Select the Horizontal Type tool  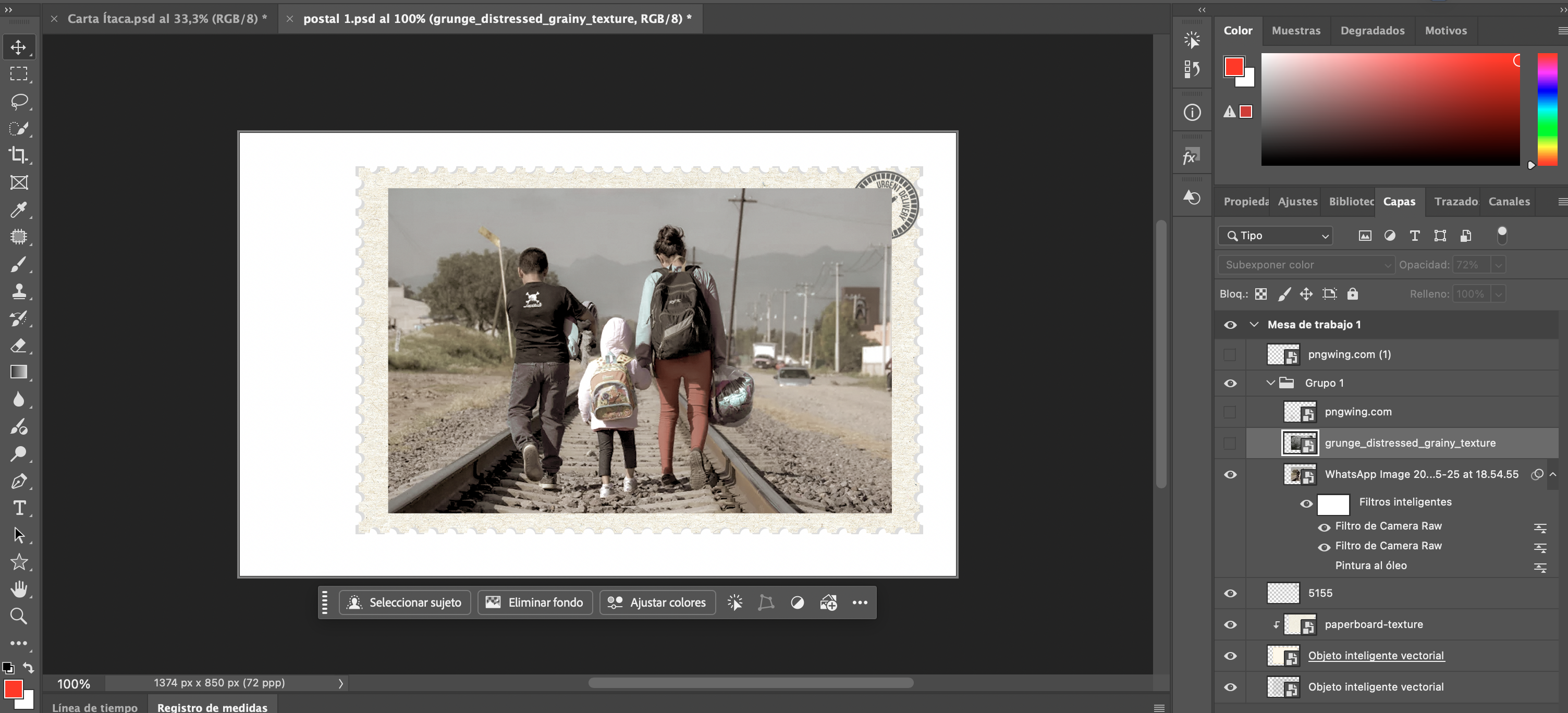point(19,508)
